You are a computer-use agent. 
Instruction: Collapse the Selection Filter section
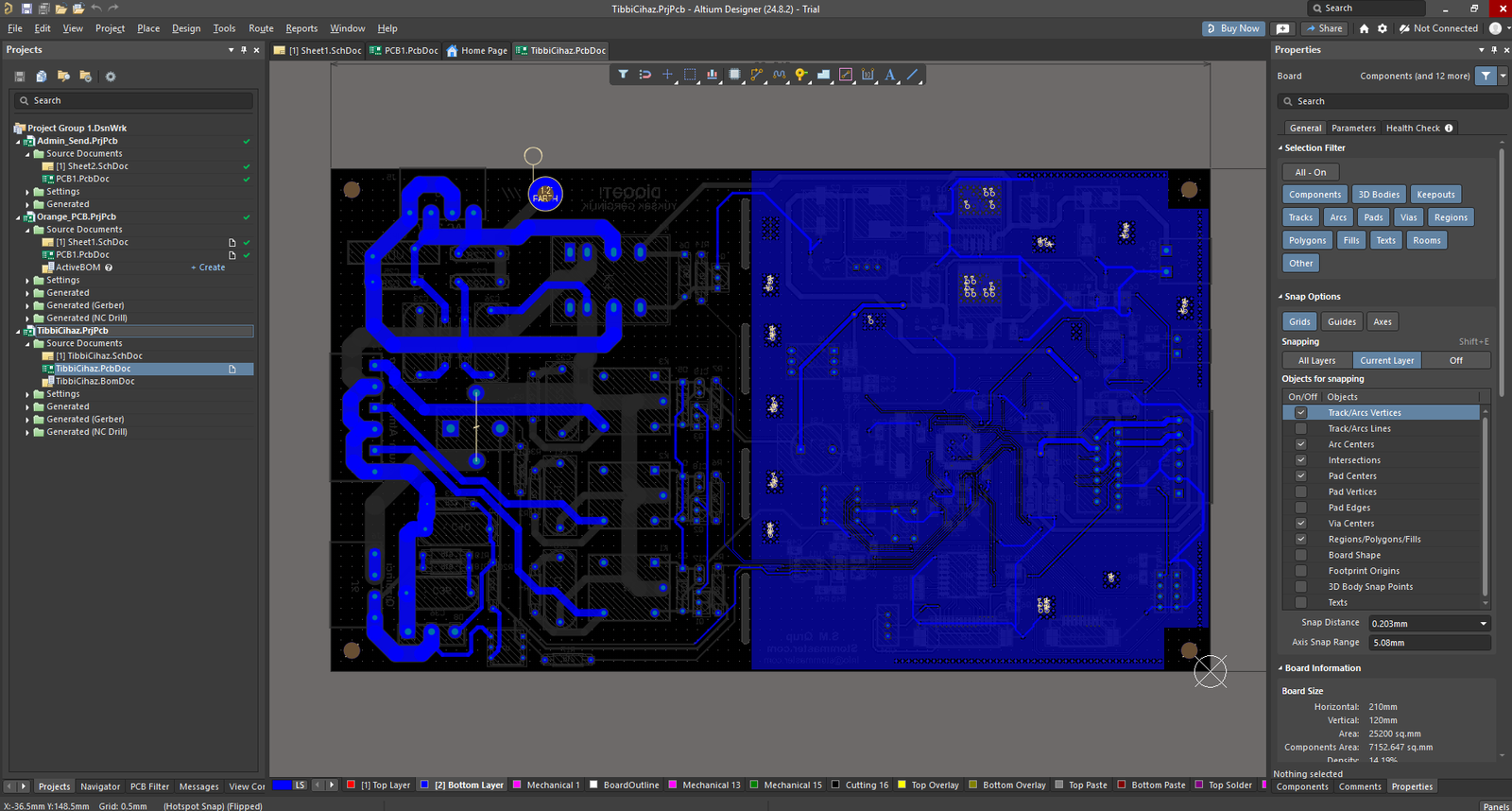tap(1280, 148)
